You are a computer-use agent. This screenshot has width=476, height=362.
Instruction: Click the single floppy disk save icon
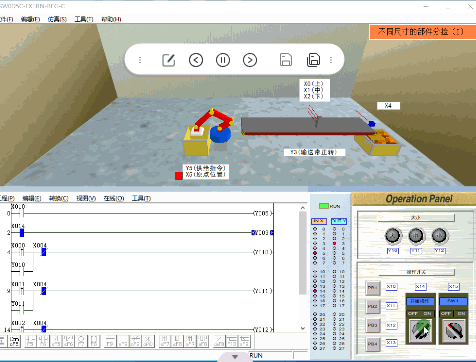(x=286, y=60)
